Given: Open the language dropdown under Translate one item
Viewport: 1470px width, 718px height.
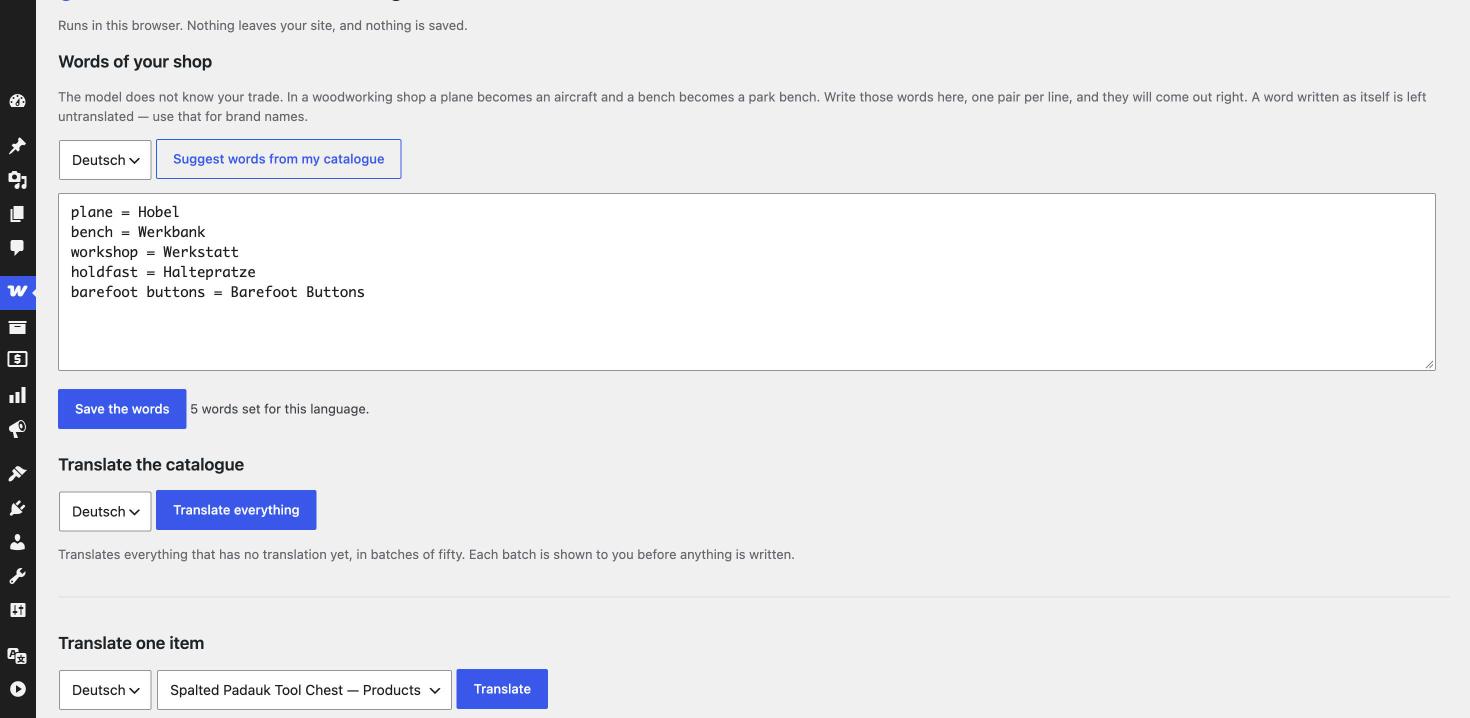Looking at the screenshot, I should click(105, 690).
